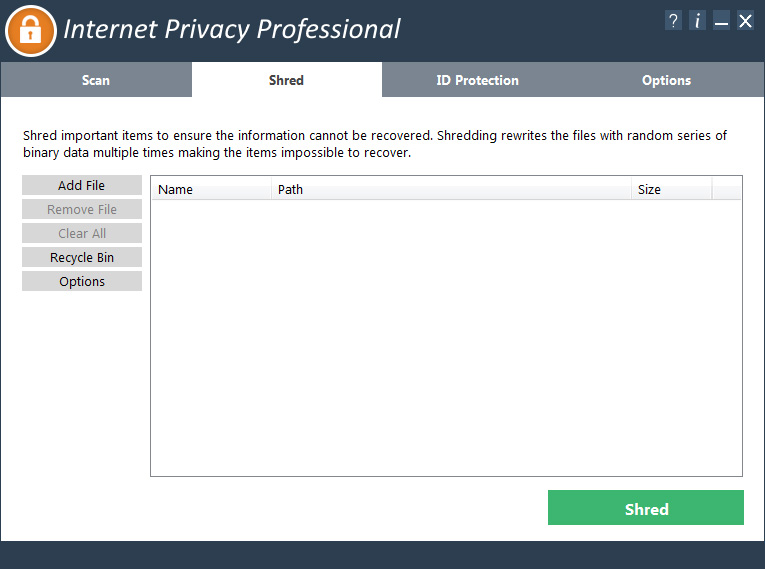Click the green Shred button
765x569 pixels.
645,508
